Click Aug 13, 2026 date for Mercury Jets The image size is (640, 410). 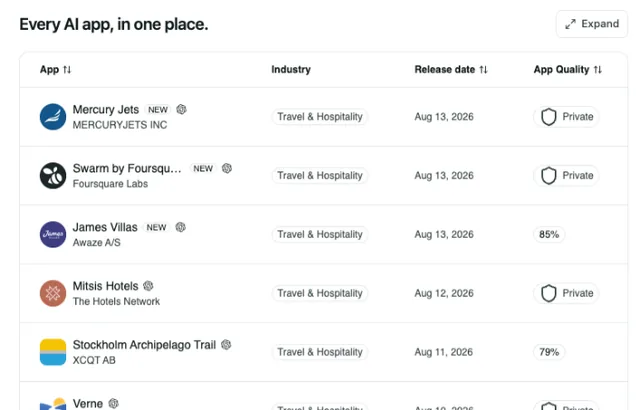coord(444,117)
